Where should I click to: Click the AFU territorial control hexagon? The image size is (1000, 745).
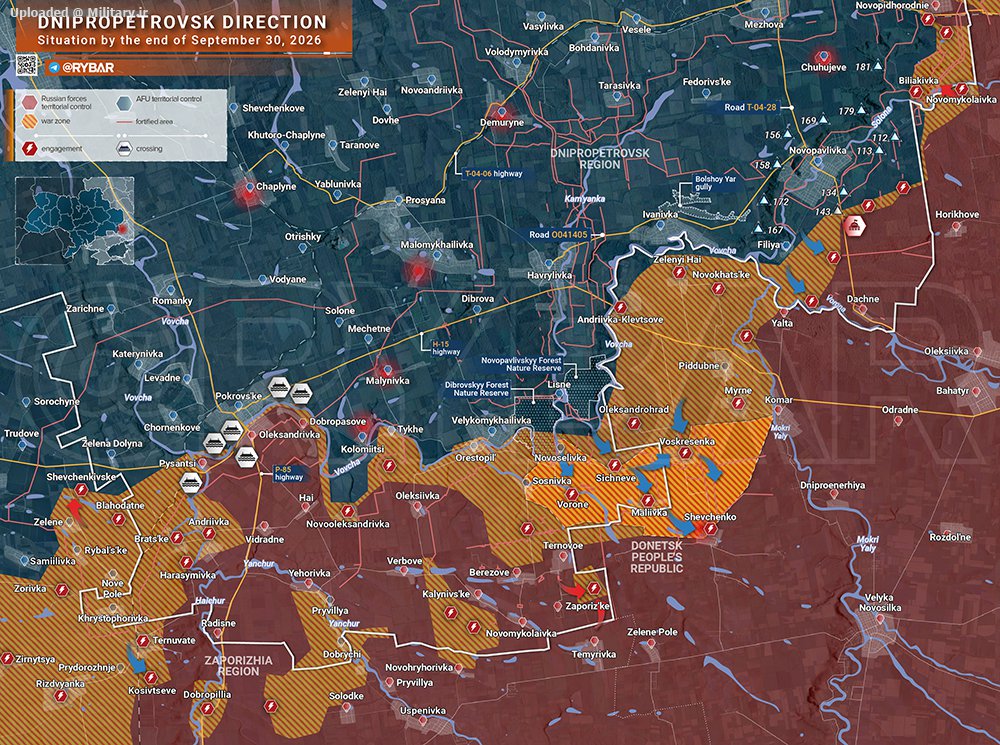click(x=124, y=103)
